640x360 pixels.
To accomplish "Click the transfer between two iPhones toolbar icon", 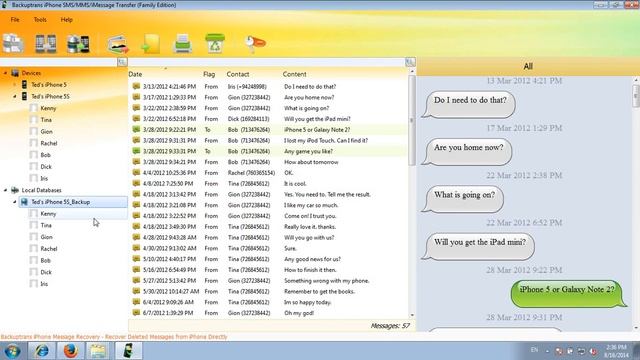I will pos(46,44).
